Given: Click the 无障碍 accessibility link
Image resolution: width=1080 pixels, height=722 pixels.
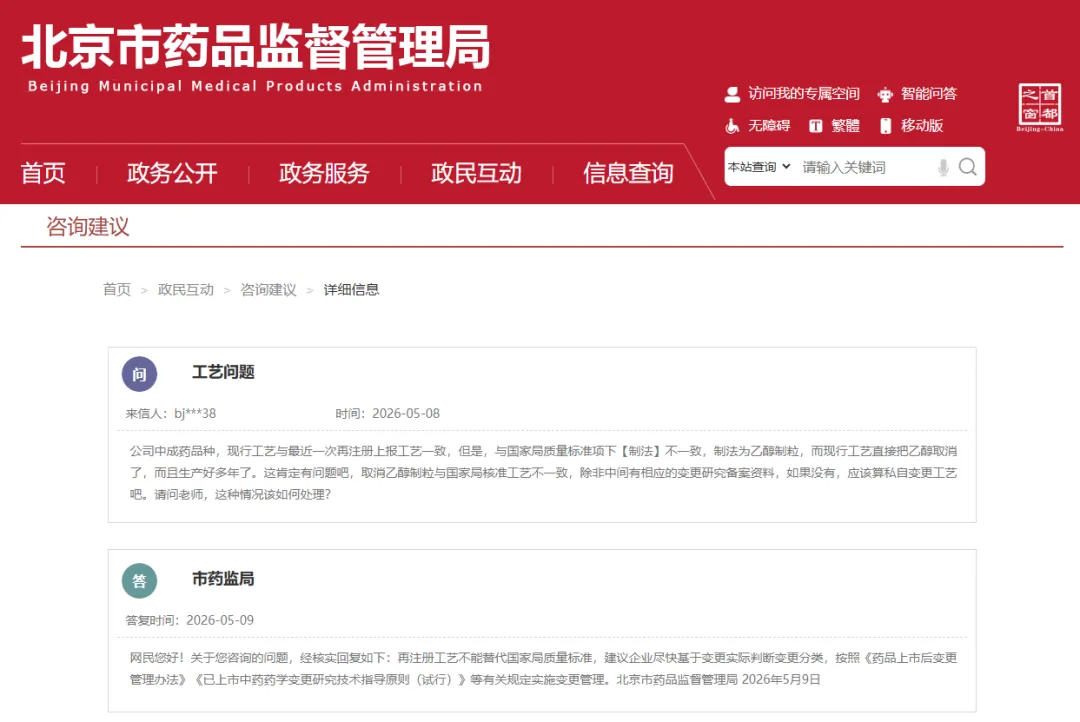Looking at the screenshot, I should click(769, 125).
